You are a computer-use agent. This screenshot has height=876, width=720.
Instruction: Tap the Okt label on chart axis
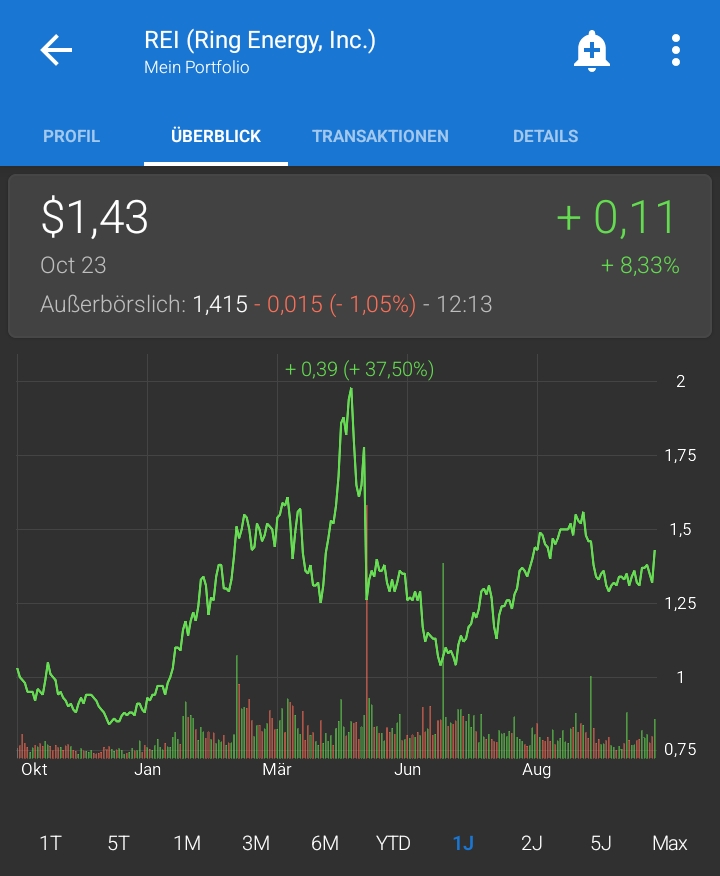(x=34, y=769)
